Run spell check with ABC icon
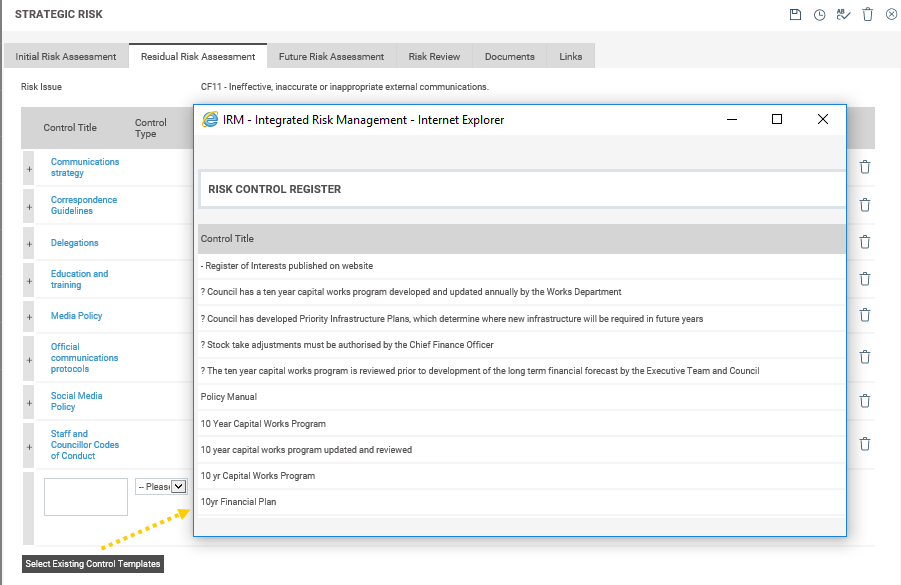901x585 pixels. 843,14
